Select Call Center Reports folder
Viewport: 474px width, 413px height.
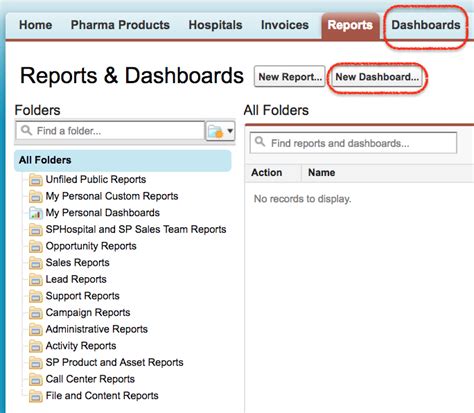(x=90, y=379)
